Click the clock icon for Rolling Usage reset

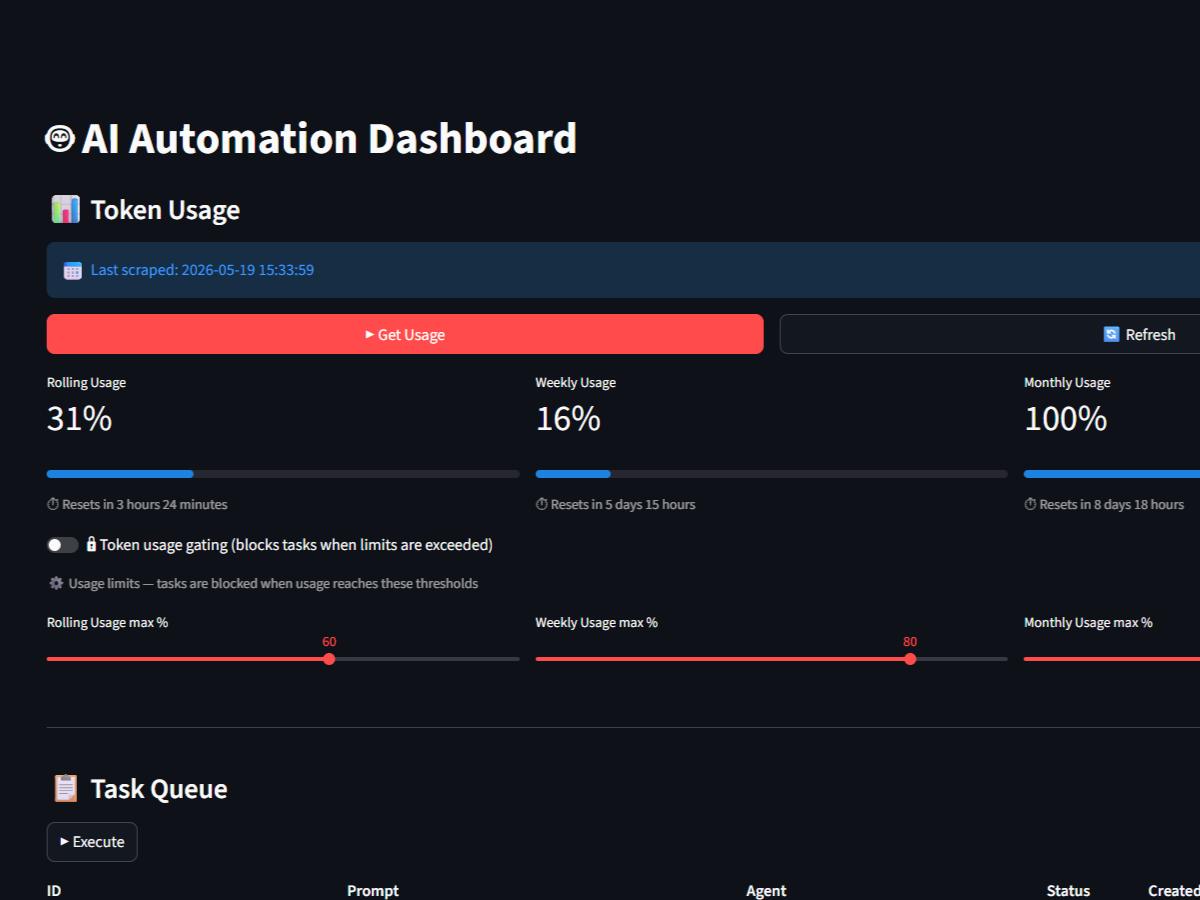53,504
